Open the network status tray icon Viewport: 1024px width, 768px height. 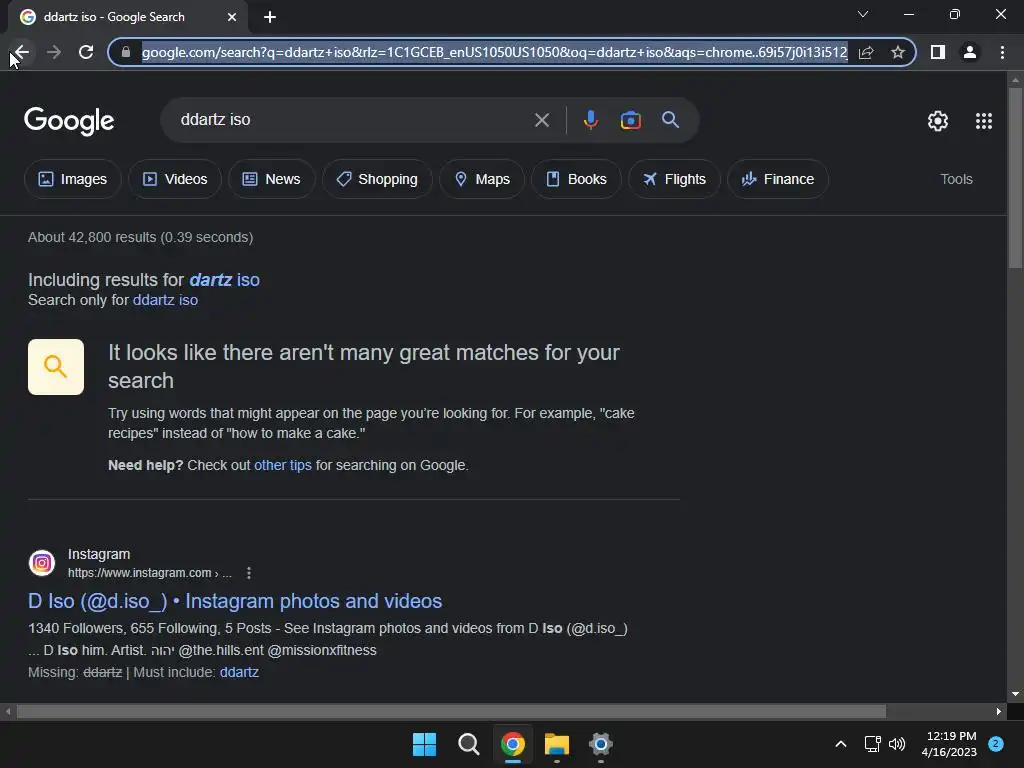click(x=872, y=744)
